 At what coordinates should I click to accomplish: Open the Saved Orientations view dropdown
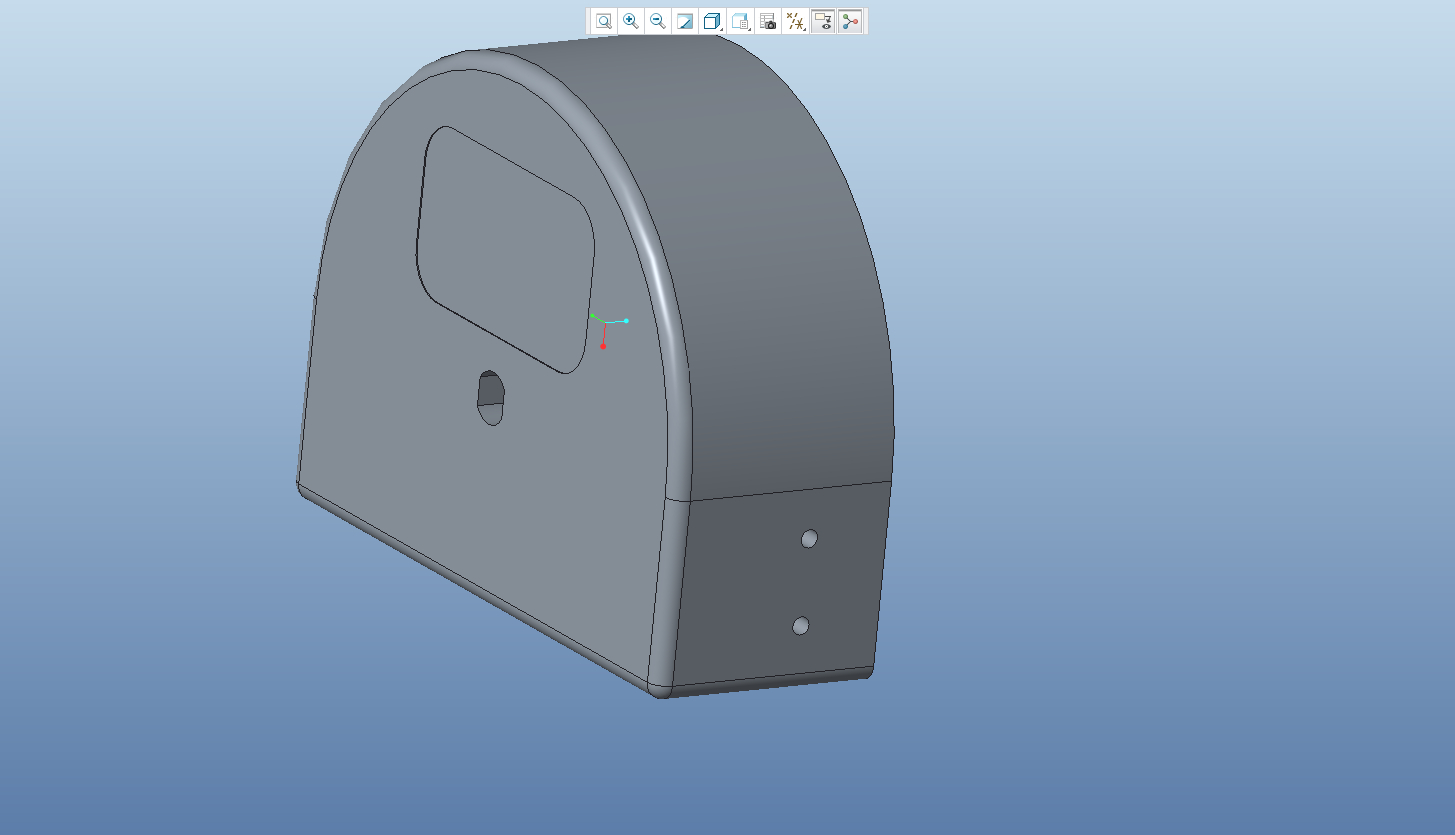tap(741, 21)
